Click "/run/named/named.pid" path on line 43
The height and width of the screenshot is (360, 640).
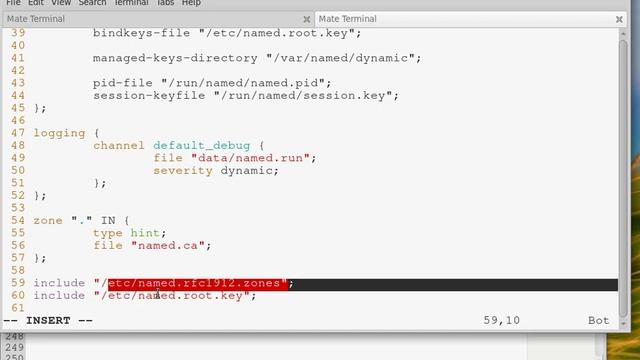click(243, 83)
